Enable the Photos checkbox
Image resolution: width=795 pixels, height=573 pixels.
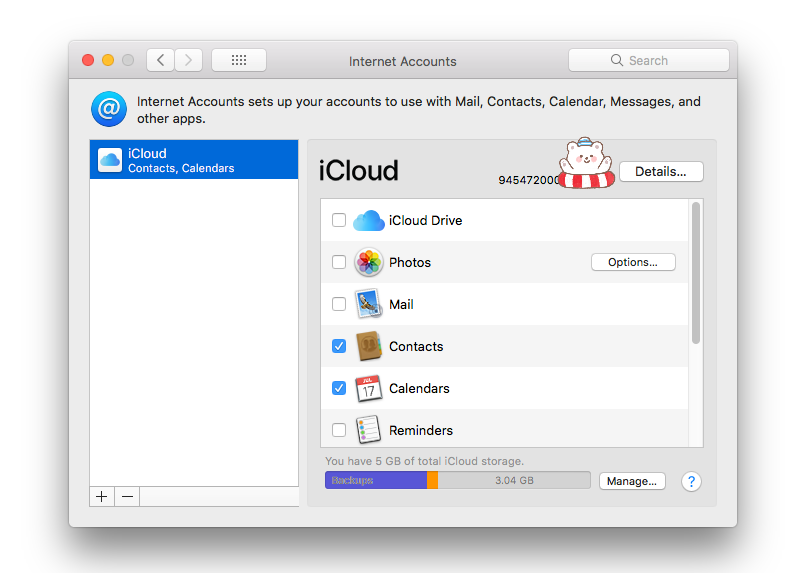click(x=339, y=262)
